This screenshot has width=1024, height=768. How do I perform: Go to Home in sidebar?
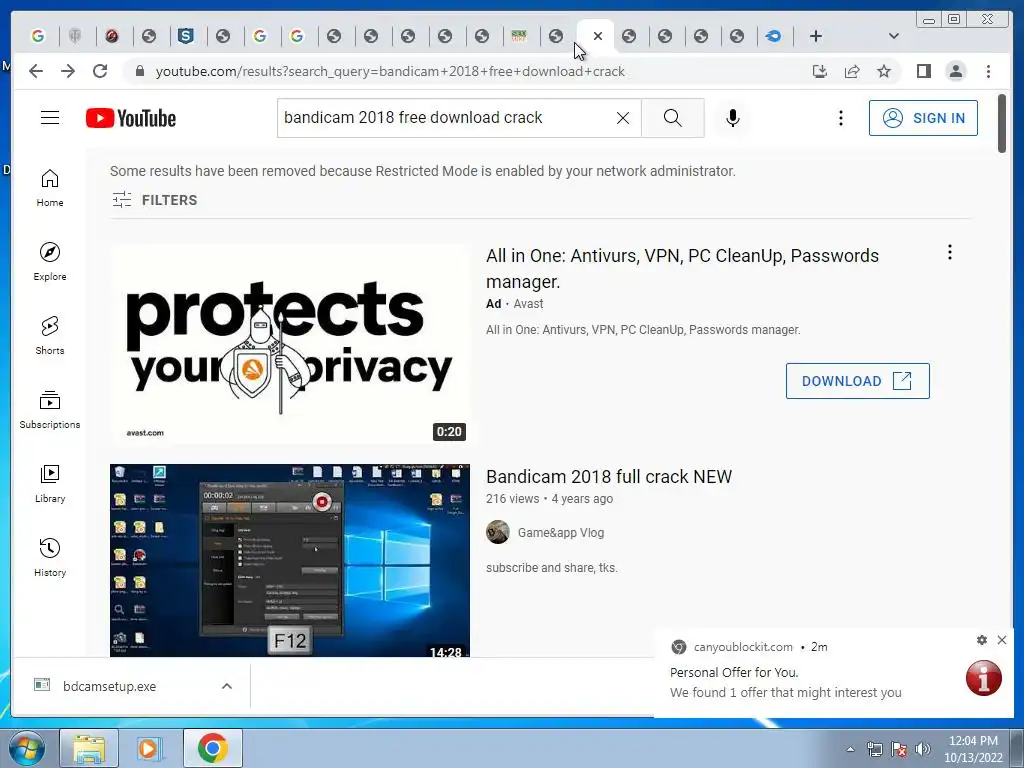50,188
